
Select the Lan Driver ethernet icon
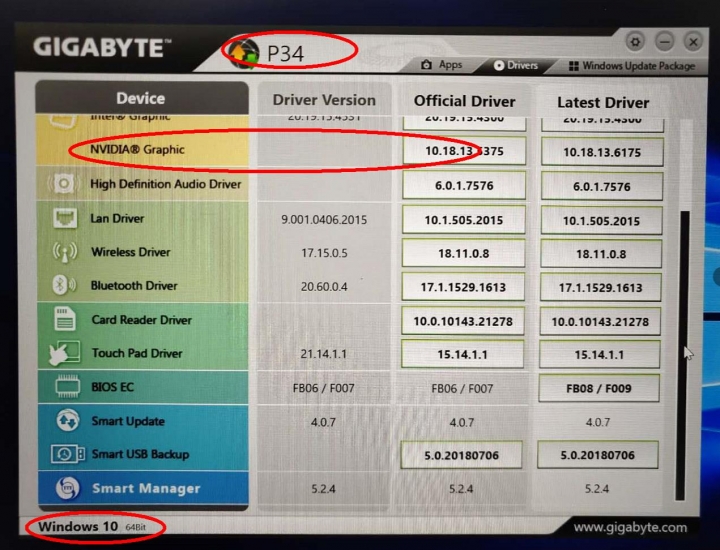click(x=64, y=218)
